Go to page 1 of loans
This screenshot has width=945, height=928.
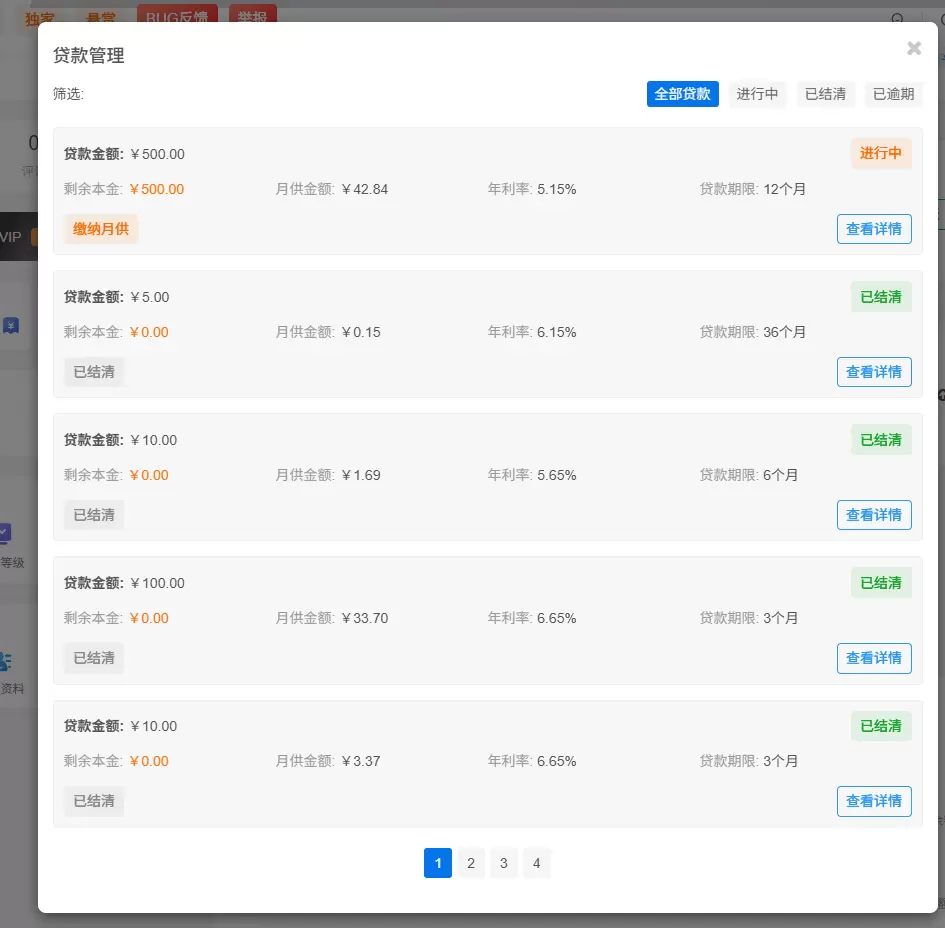438,863
